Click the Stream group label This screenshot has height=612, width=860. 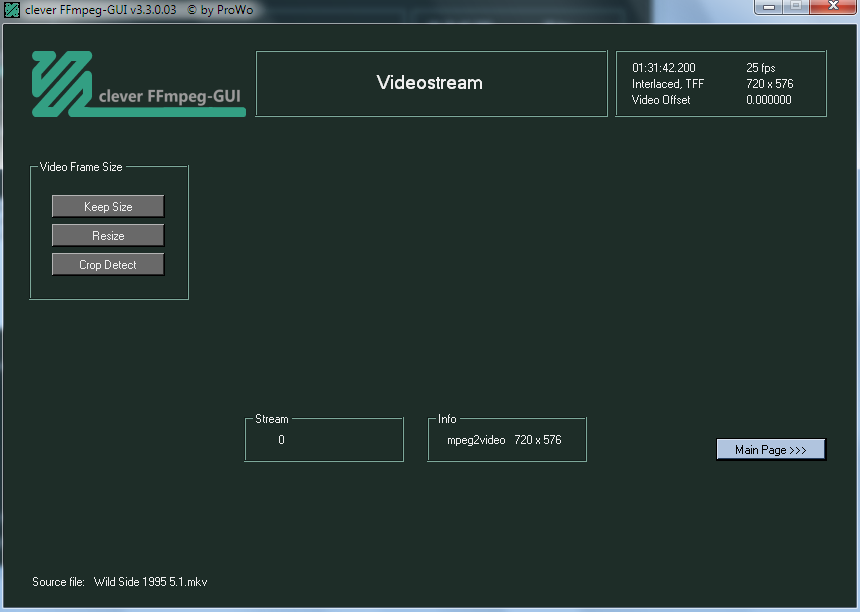(271, 419)
